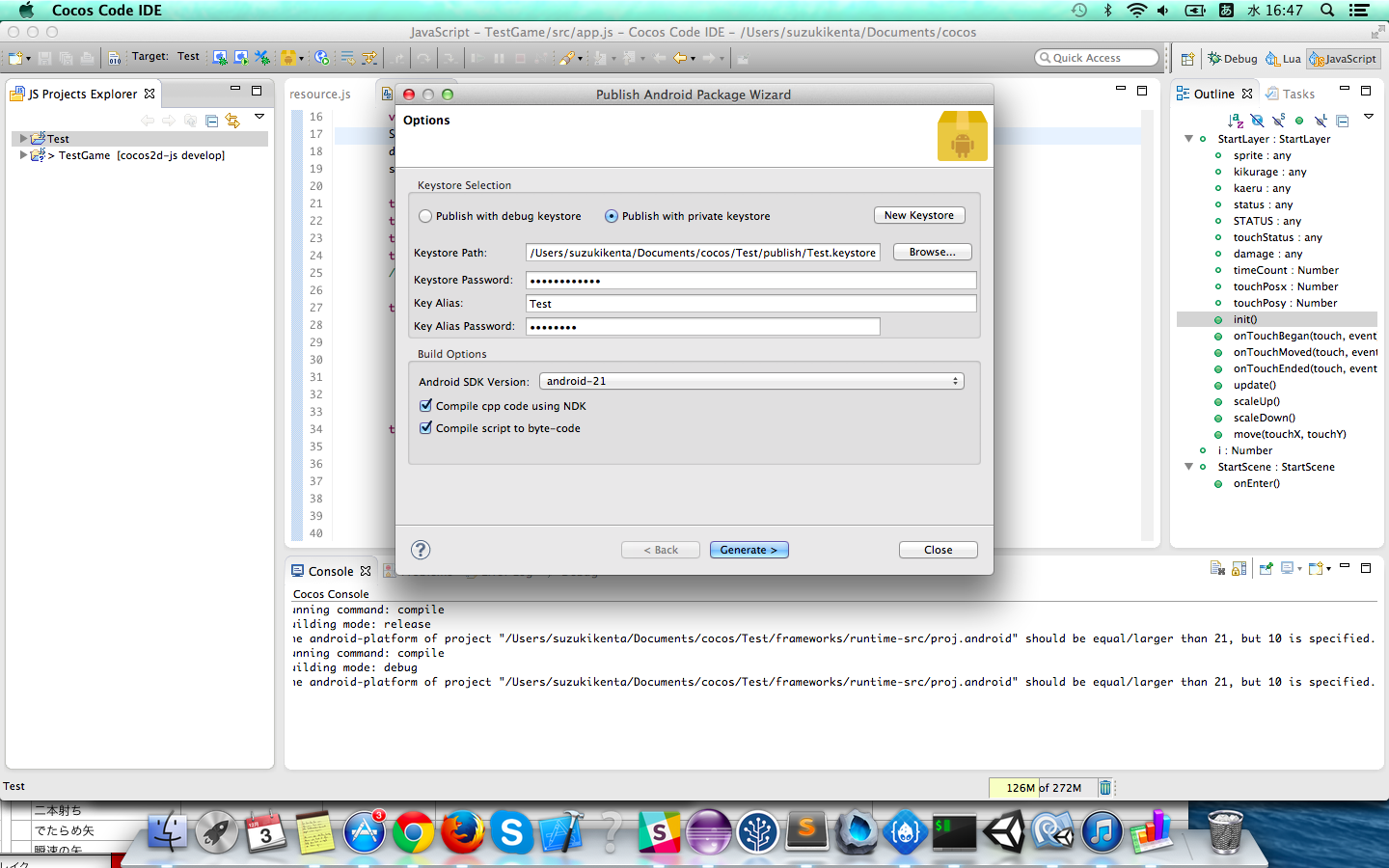Click the Key Alias field
This screenshot has height=868, width=1389.
[x=751, y=303]
